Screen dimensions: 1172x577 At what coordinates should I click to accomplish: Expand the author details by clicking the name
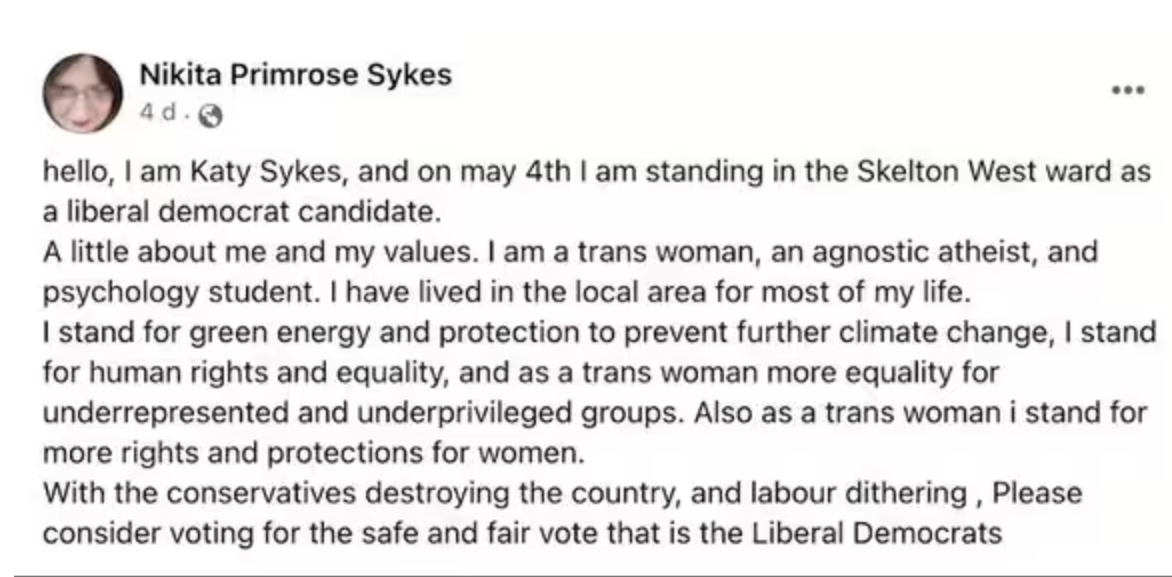tap(294, 73)
